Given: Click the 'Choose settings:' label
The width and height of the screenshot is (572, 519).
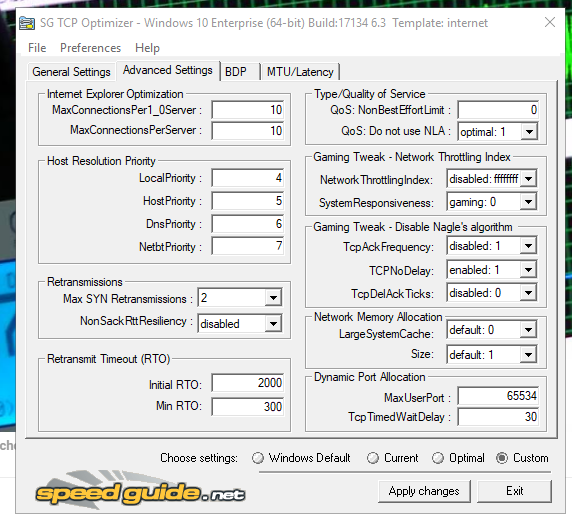Looking at the screenshot, I should click(x=199, y=458).
